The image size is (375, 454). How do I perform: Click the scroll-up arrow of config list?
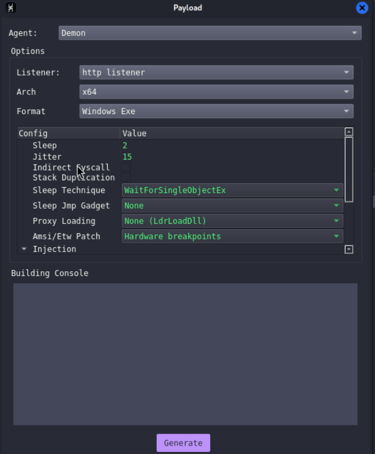(x=349, y=132)
